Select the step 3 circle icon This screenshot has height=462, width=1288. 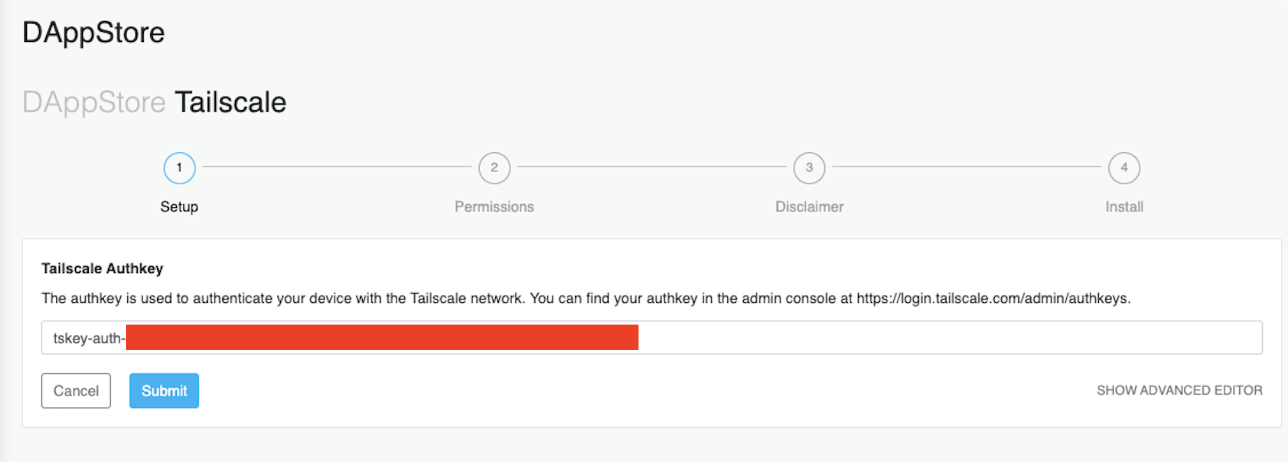tap(809, 168)
